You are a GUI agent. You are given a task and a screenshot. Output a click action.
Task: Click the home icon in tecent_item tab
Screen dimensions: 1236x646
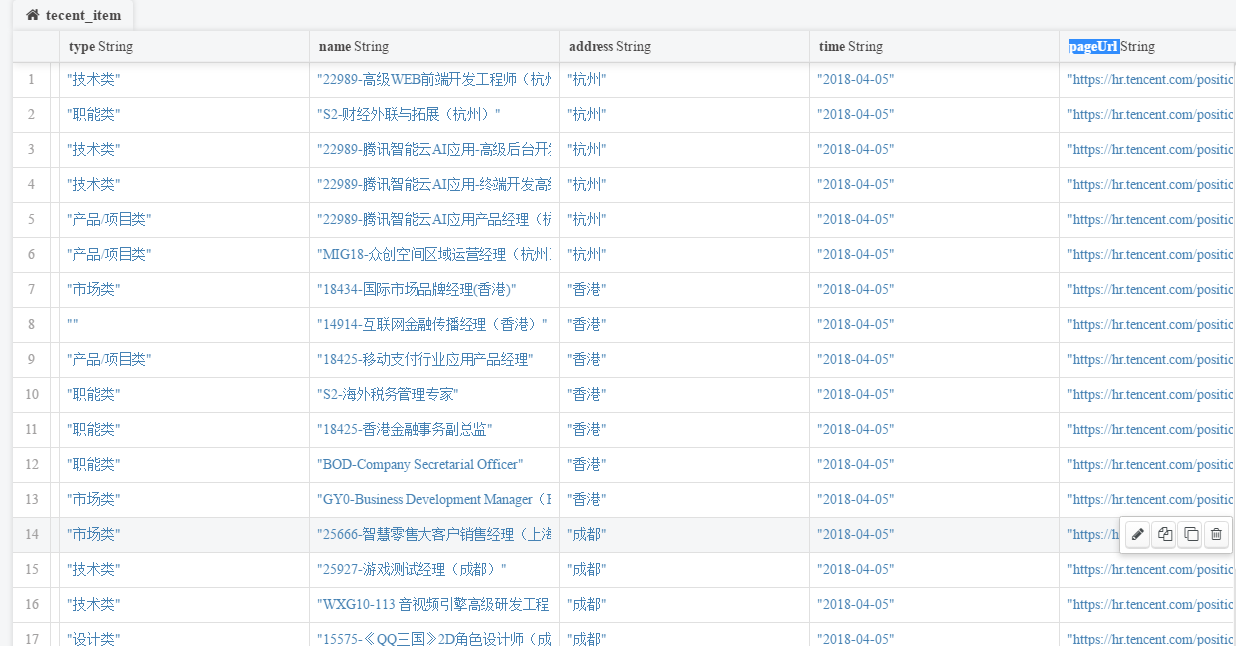pyautogui.click(x=33, y=15)
